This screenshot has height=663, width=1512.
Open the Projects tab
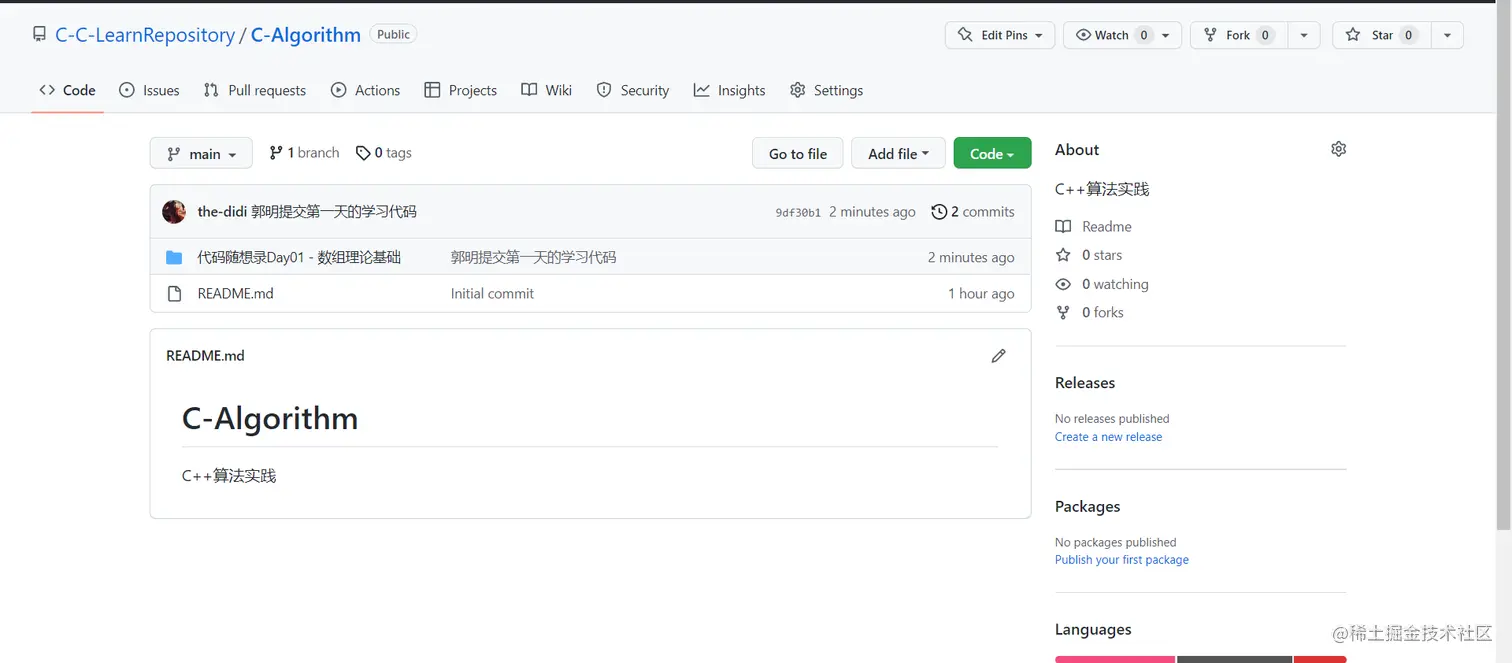click(460, 90)
